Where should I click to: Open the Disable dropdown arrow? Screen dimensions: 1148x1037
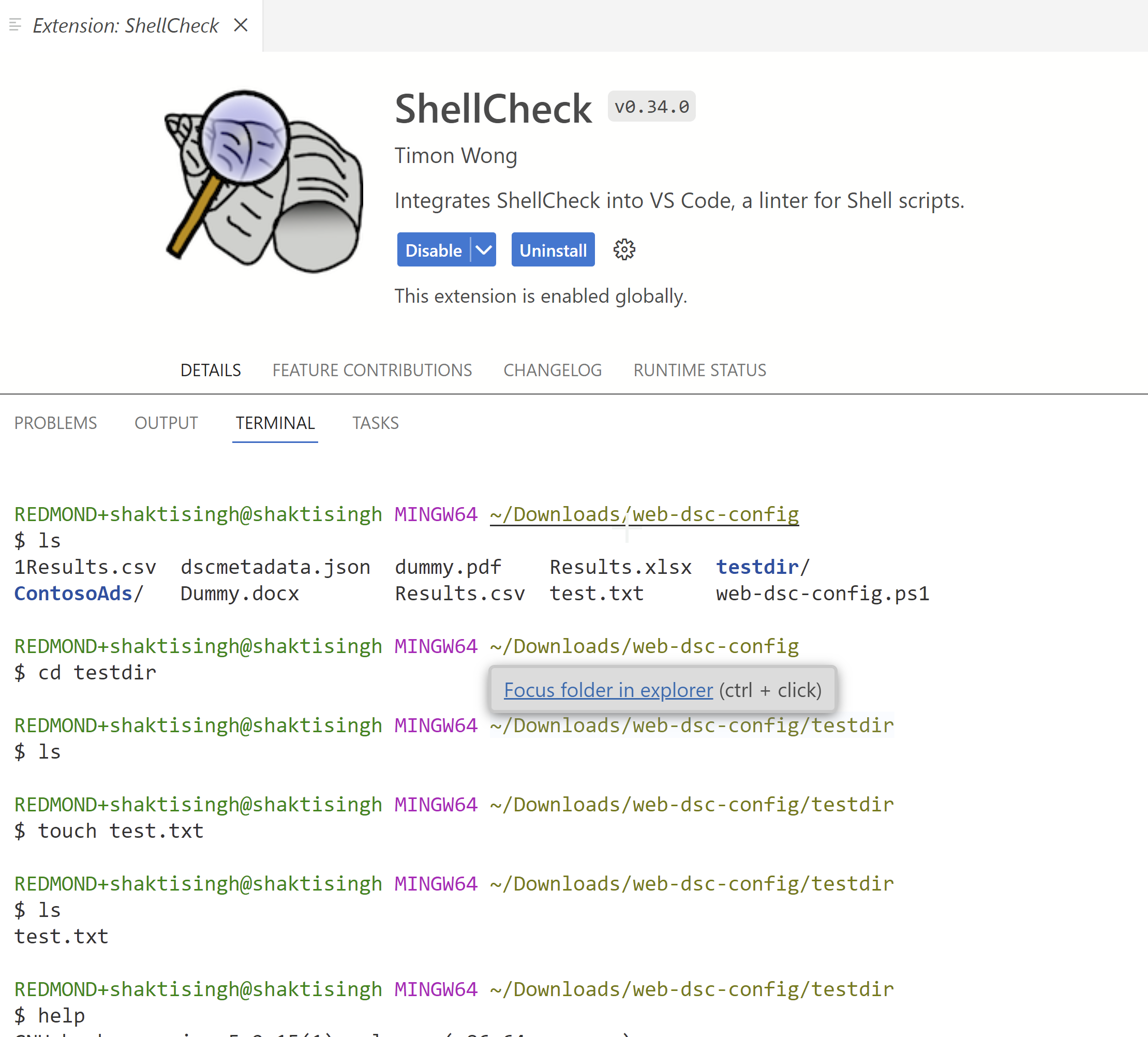(483, 250)
